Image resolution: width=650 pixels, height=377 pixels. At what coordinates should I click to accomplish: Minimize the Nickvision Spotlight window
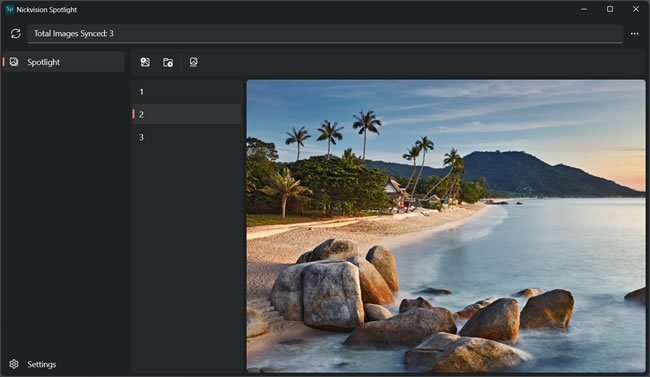[584, 9]
